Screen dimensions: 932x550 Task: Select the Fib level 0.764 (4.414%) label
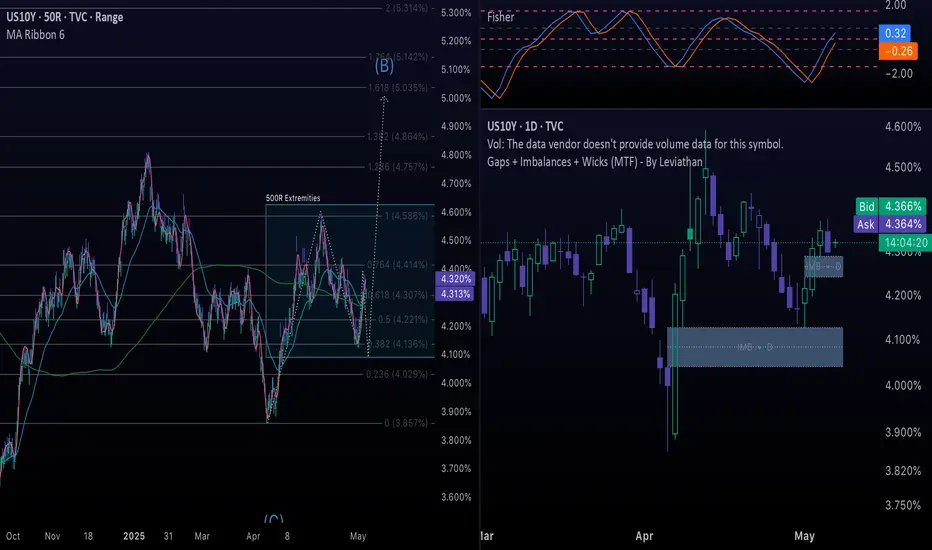tap(398, 264)
